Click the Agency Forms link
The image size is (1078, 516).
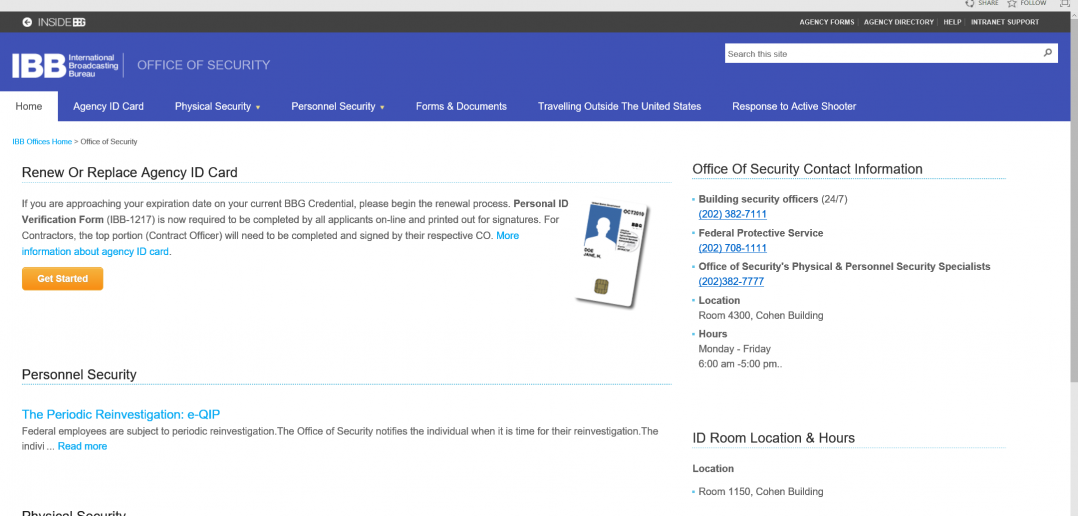(826, 22)
